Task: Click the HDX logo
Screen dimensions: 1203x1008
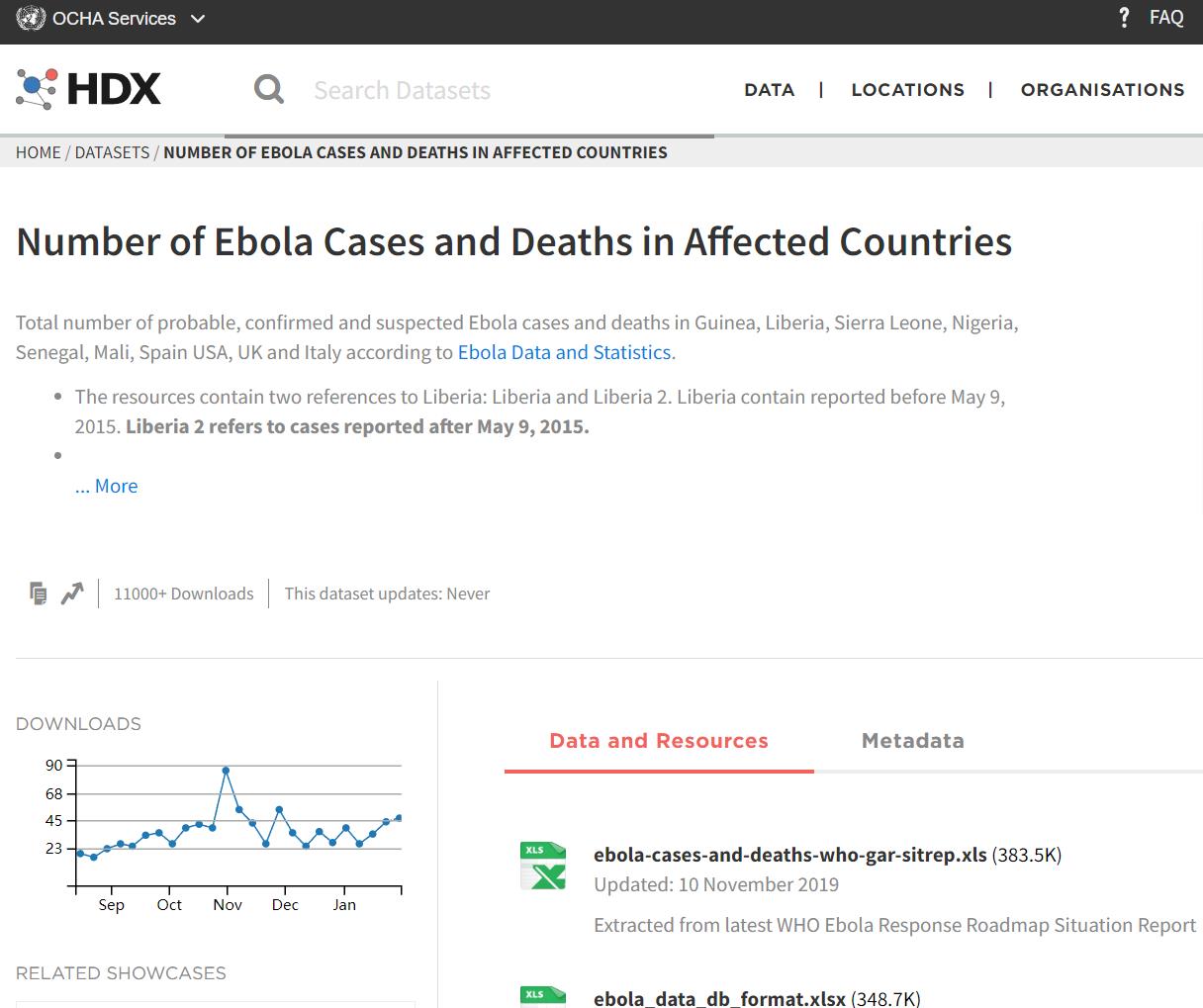Action: click(x=89, y=89)
